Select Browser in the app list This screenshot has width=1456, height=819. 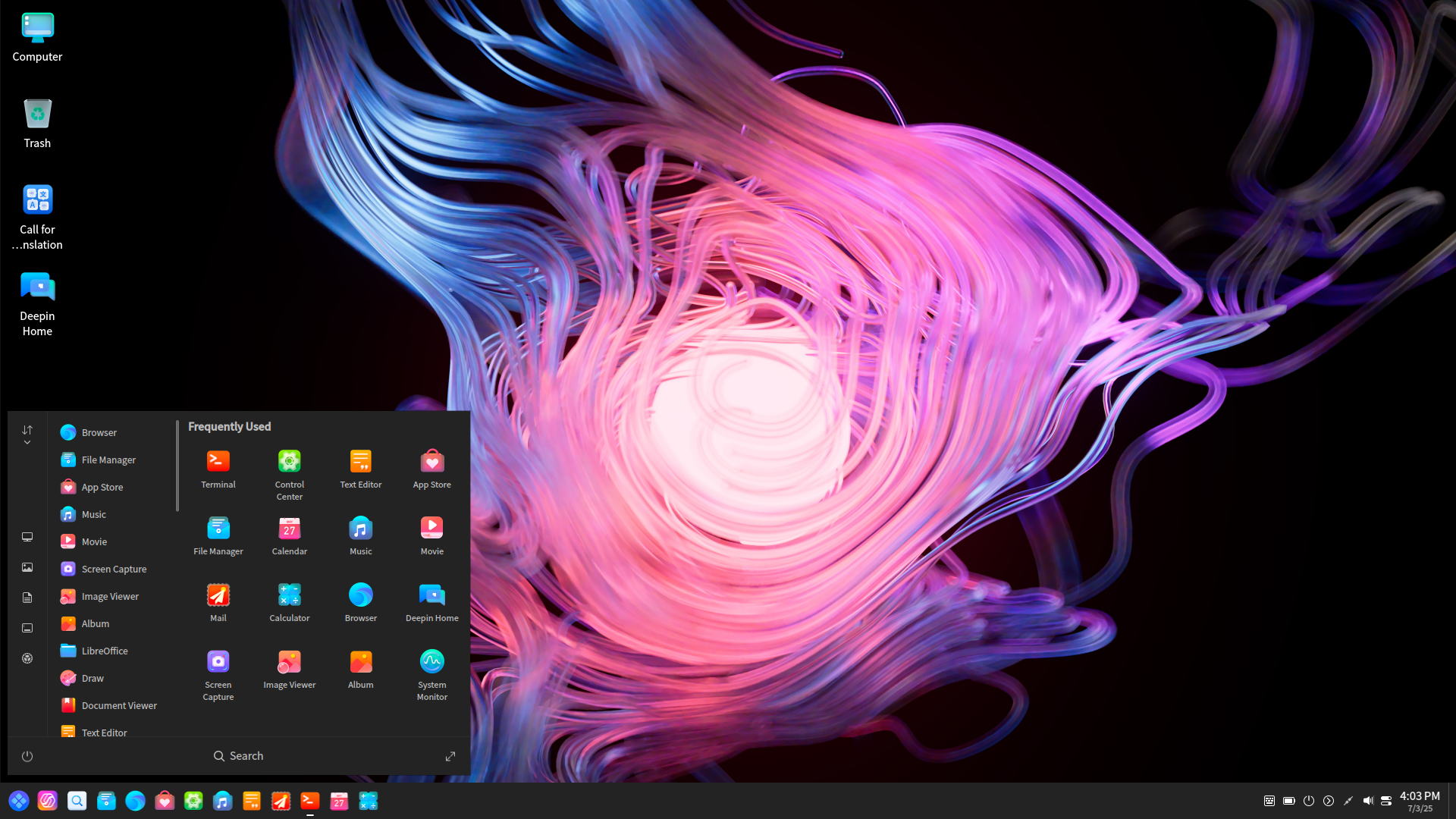[114, 432]
